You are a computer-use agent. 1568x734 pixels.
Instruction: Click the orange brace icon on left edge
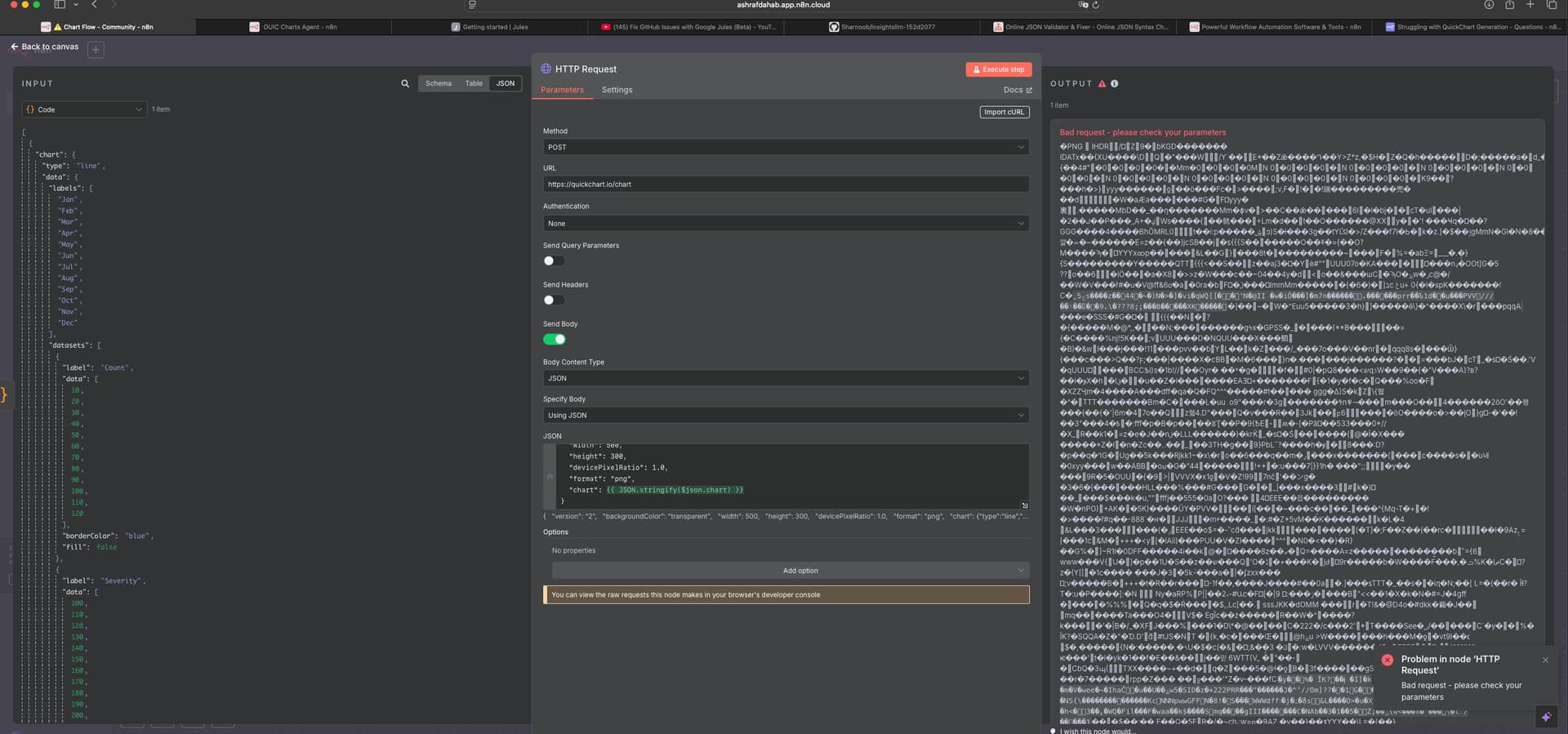tap(3, 395)
